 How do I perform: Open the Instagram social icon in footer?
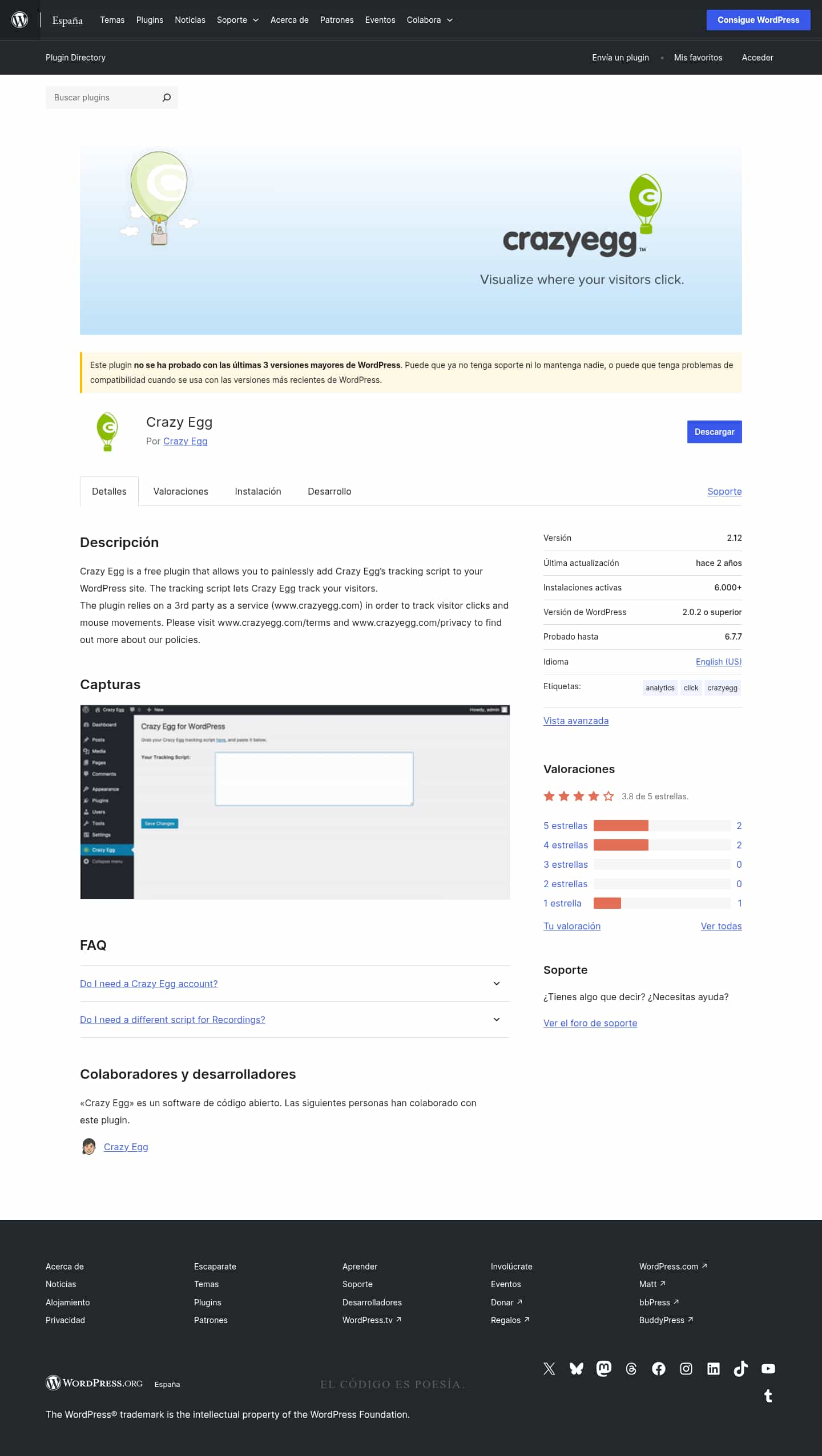(x=686, y=1368)
